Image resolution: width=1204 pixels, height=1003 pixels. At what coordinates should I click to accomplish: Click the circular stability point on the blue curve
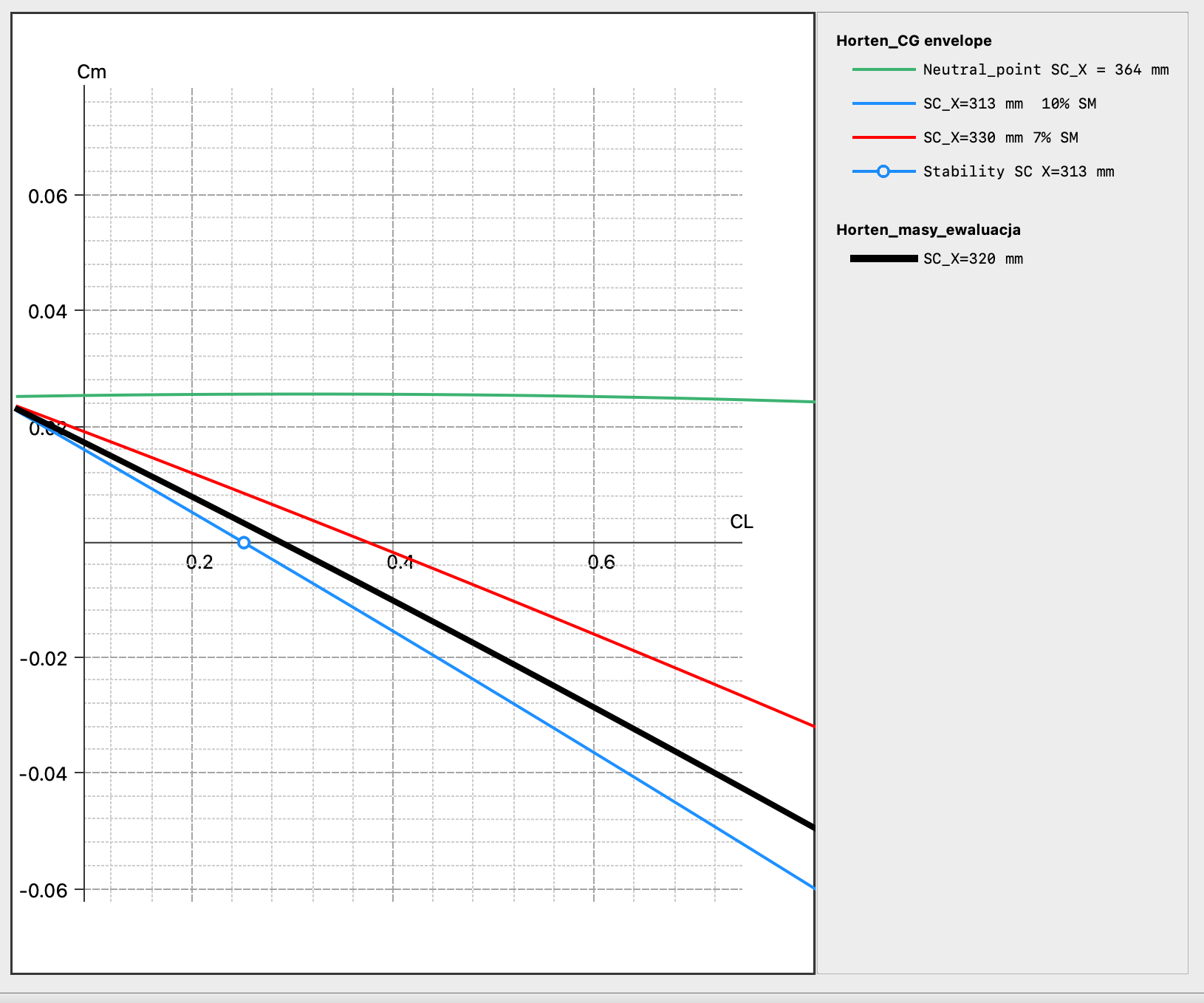244,543
